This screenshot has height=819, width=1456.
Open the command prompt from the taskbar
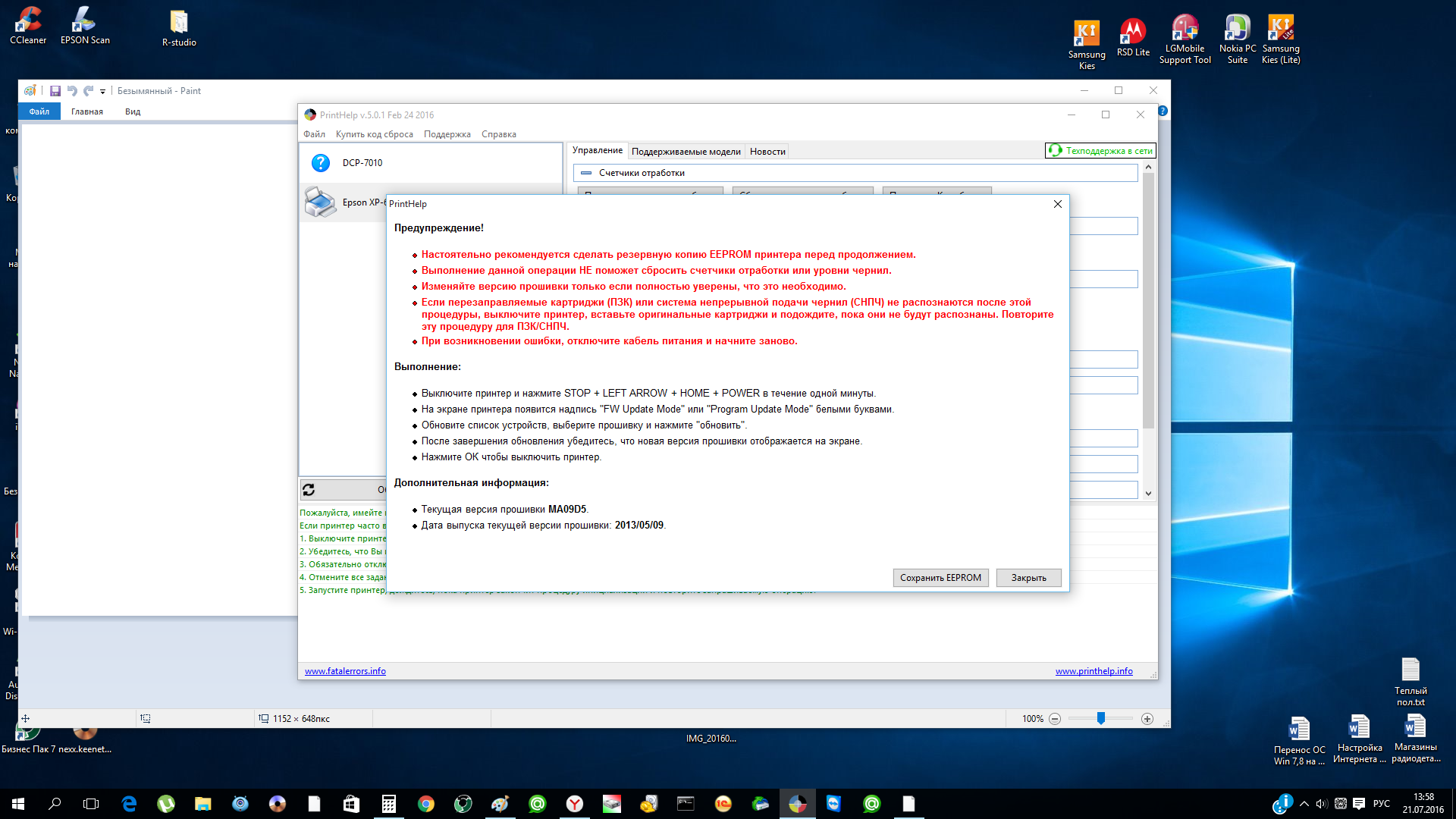coord(686,804)
